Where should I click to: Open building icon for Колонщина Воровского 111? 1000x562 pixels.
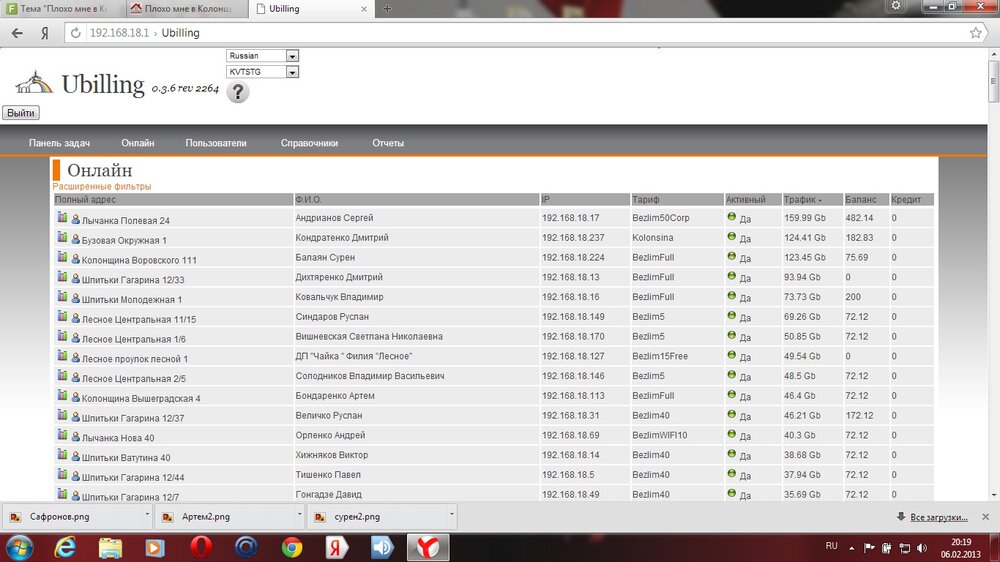click(62, 257)
